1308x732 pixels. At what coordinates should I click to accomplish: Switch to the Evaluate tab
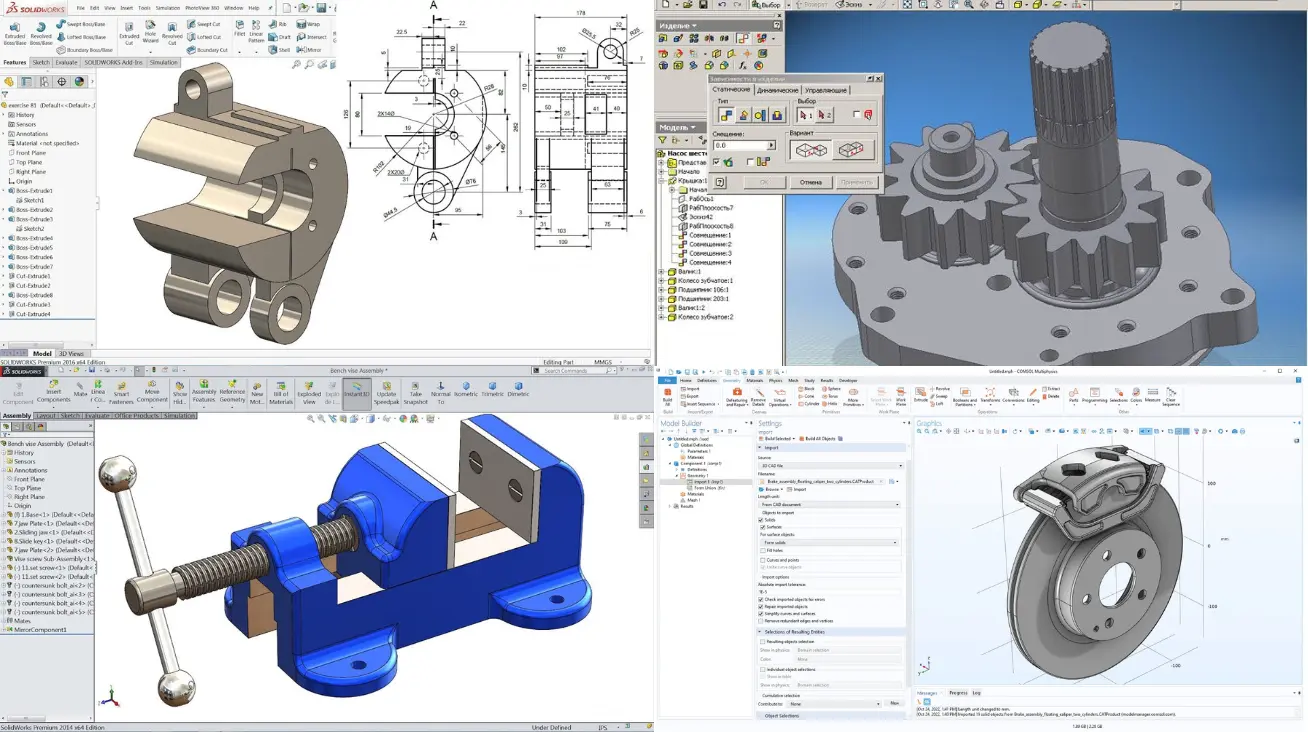point(66,62)
